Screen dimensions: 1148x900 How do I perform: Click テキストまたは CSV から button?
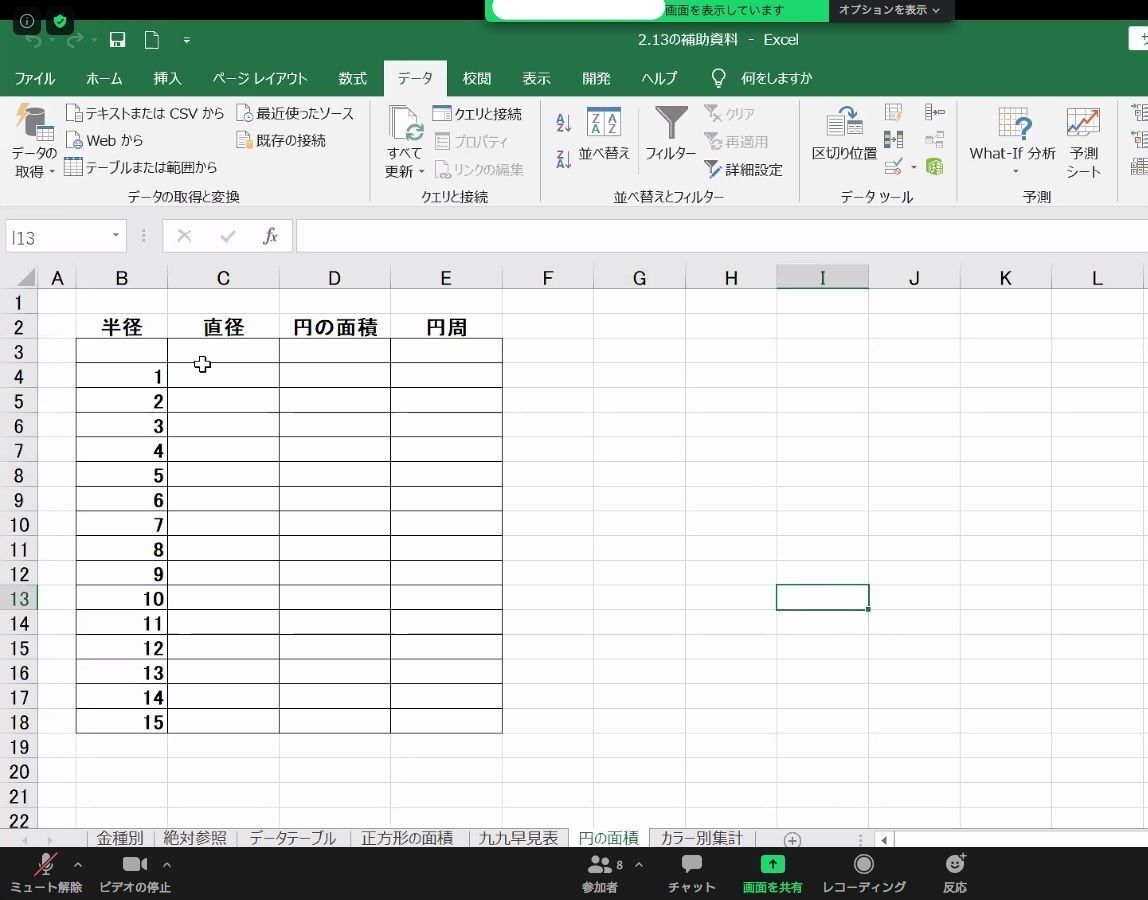click(x=144, y=113)
